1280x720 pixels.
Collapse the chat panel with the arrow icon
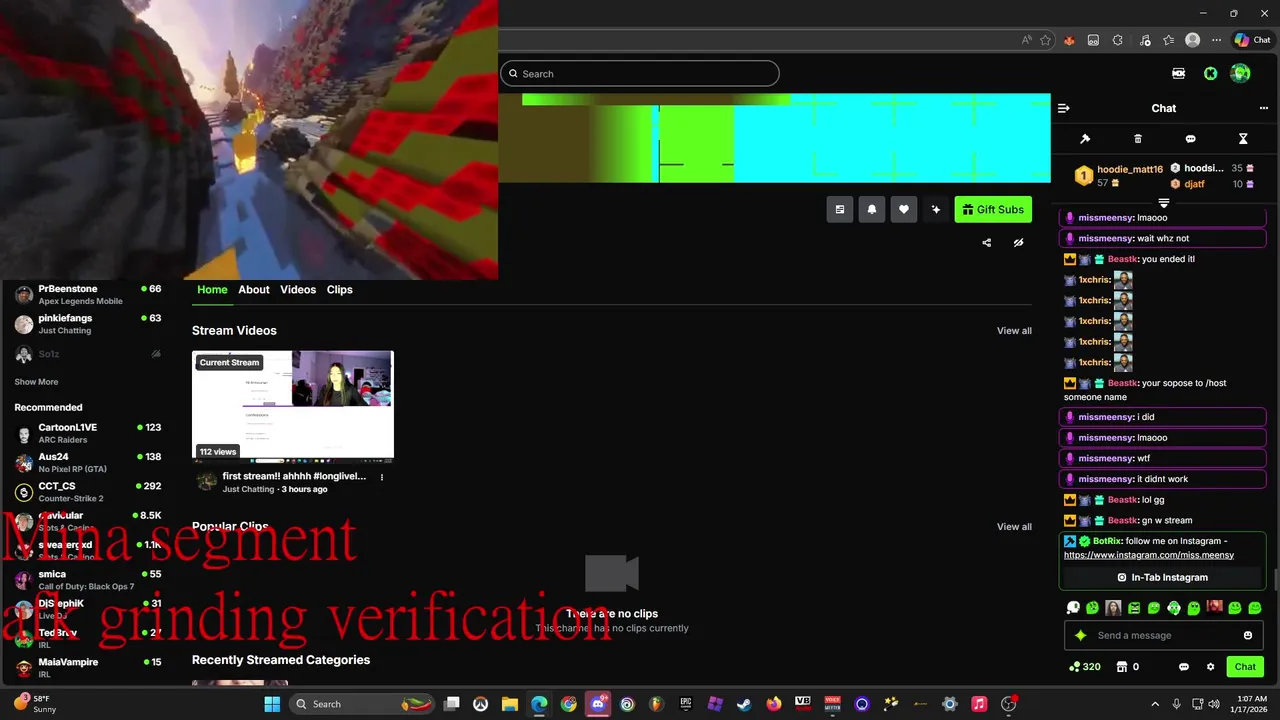click(1064, 108)
